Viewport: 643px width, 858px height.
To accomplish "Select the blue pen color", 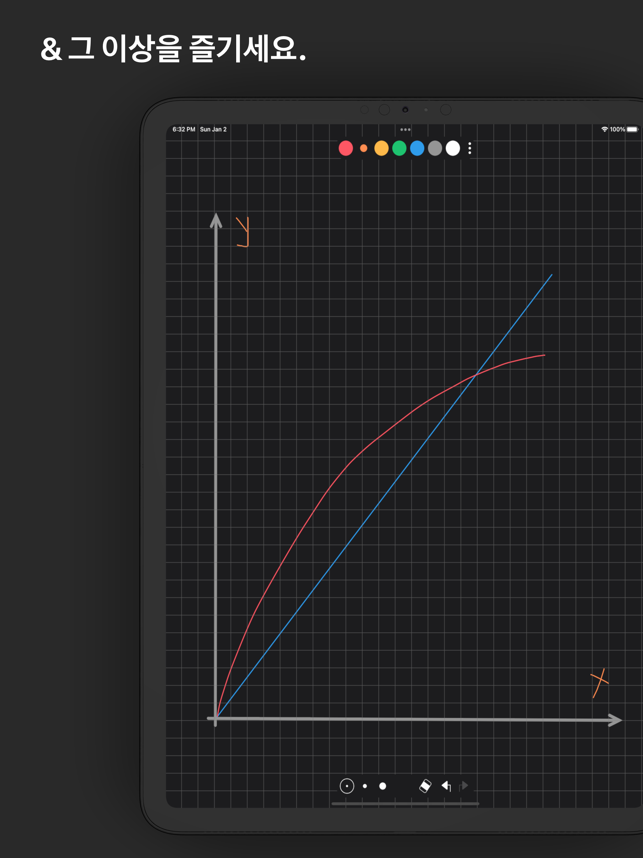I will coord(417,148).
